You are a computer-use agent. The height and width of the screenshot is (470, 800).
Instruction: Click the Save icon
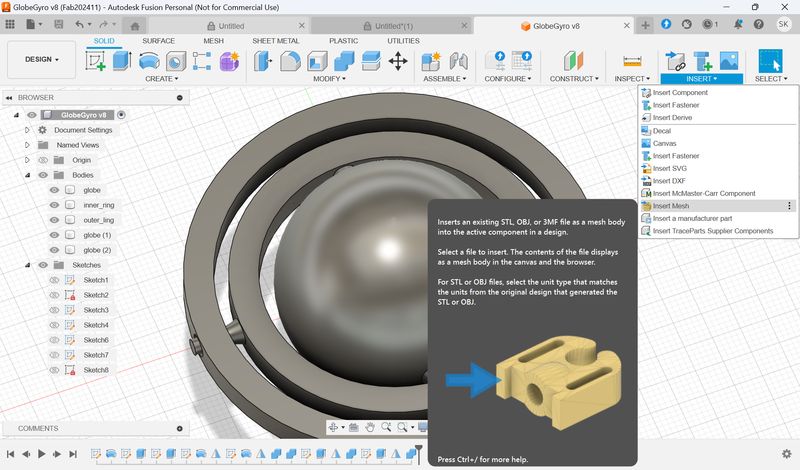59,24
